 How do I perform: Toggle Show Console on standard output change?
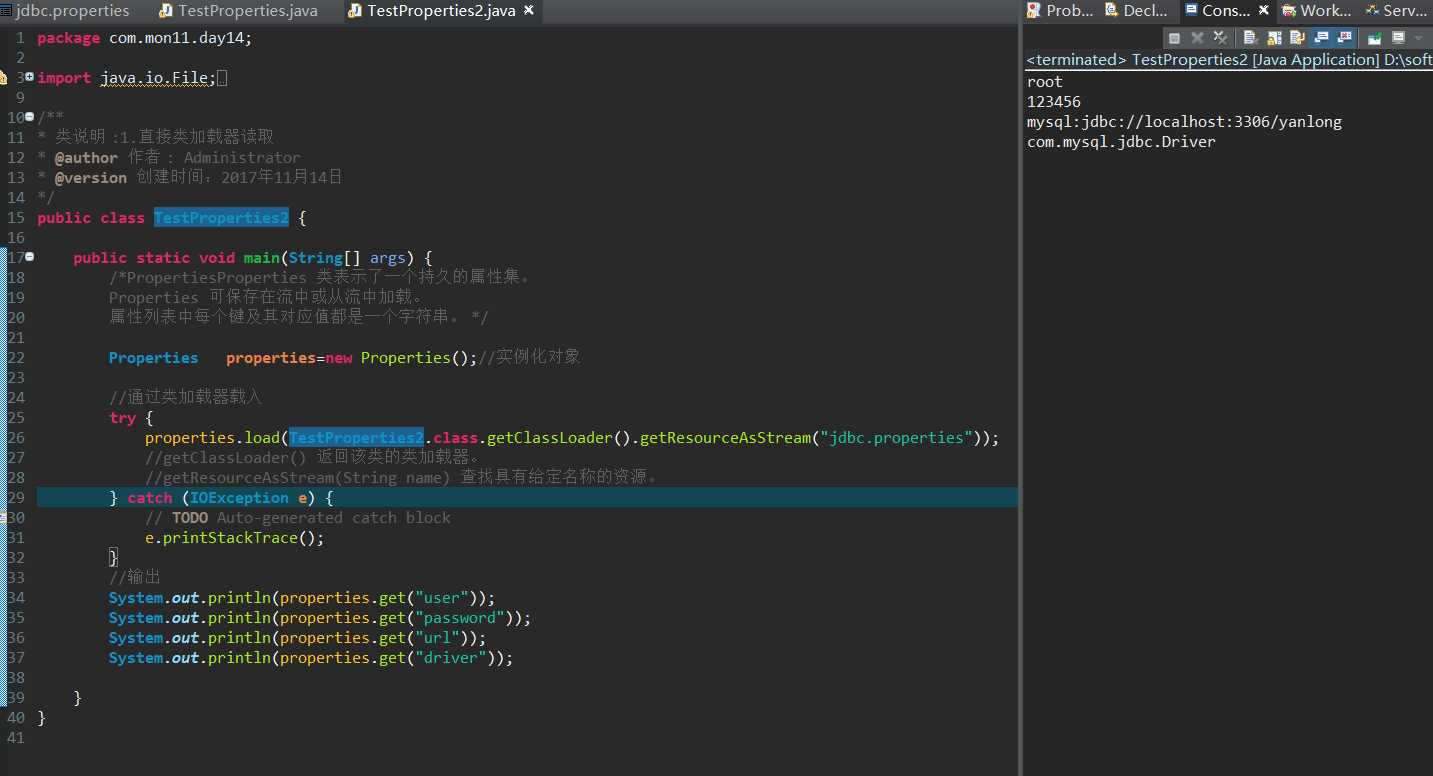pos(1322,38)
